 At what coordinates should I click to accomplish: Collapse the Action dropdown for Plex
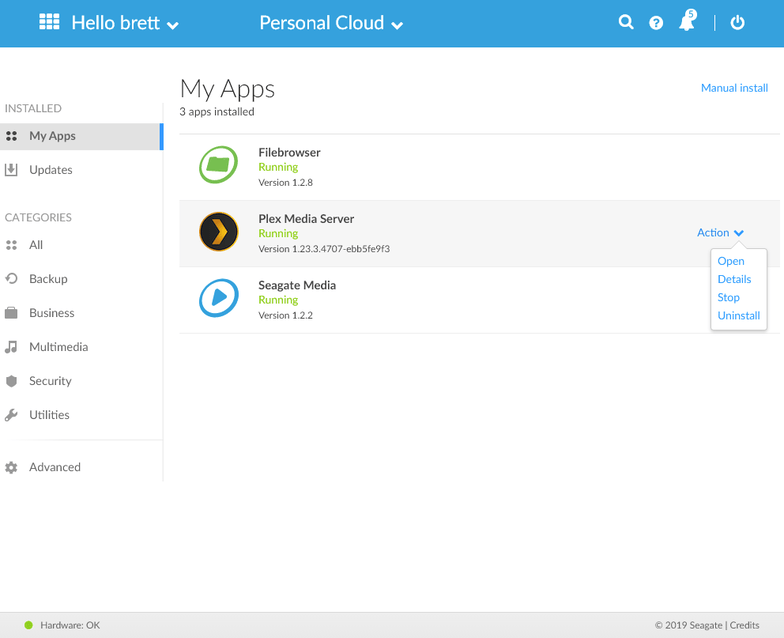click(x=720, y=232)
